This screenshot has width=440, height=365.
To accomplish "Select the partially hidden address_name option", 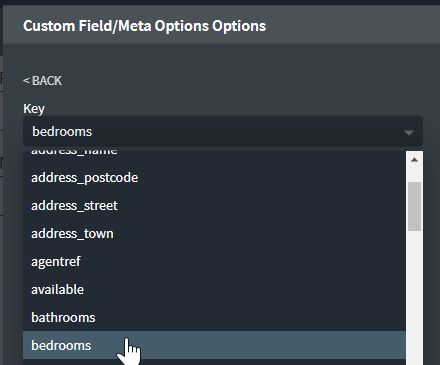I will click(x=214, y=157).
